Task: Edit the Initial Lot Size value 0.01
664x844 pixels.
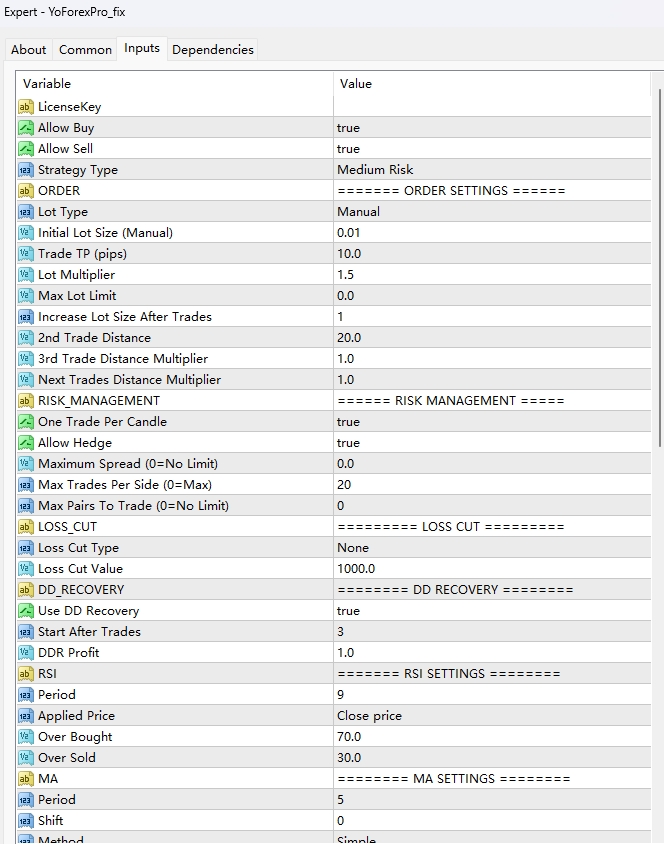Action: click(x=492, y=233)
